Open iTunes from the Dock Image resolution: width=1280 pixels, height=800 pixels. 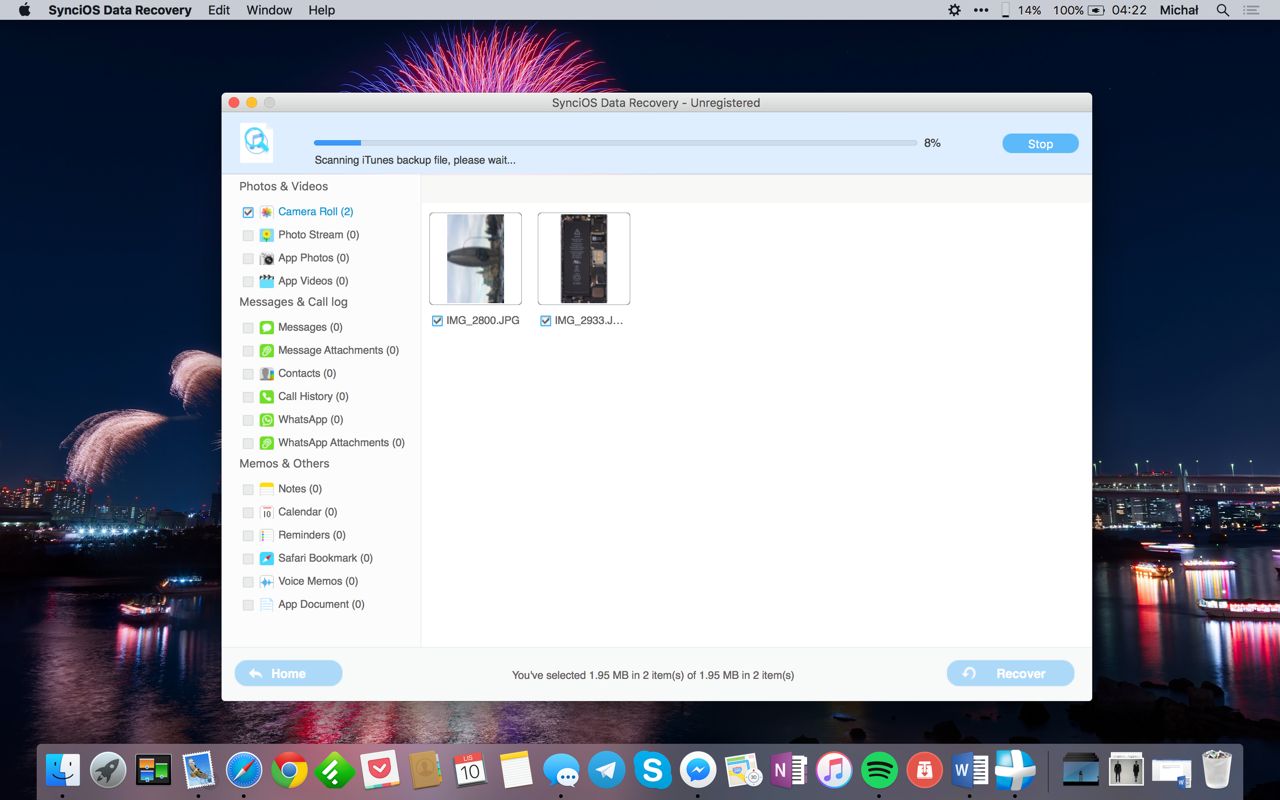(x=833, y=770)
